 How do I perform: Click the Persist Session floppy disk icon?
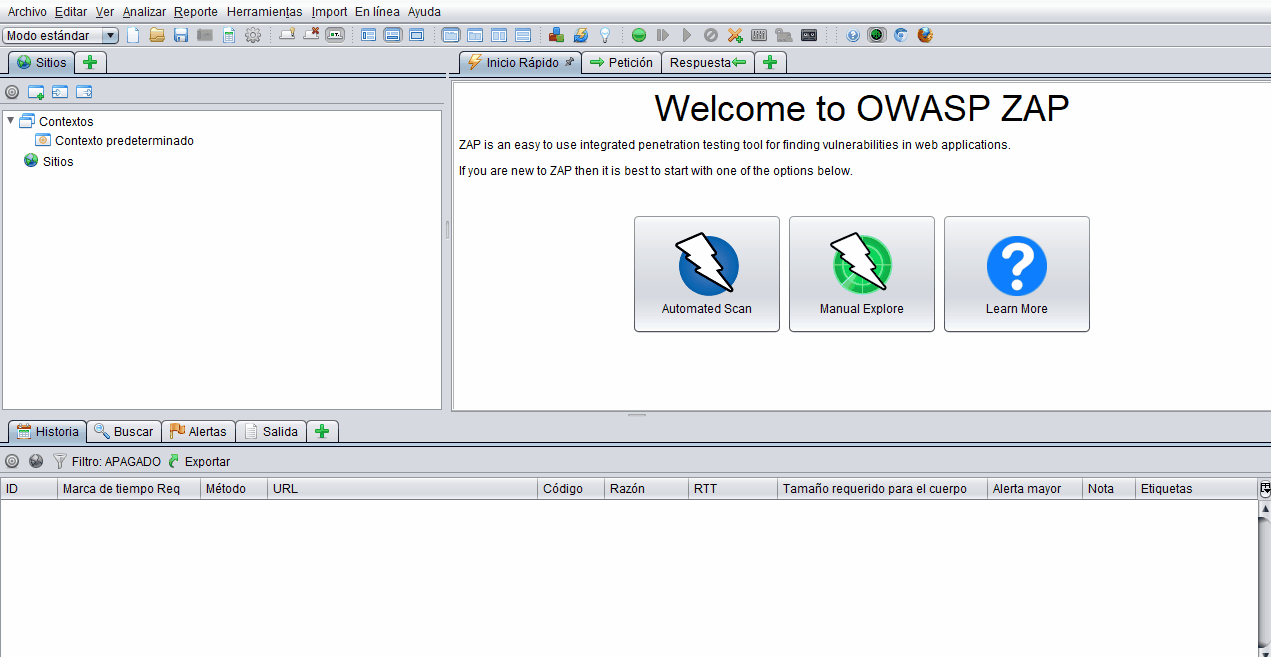tap(181, 35)
